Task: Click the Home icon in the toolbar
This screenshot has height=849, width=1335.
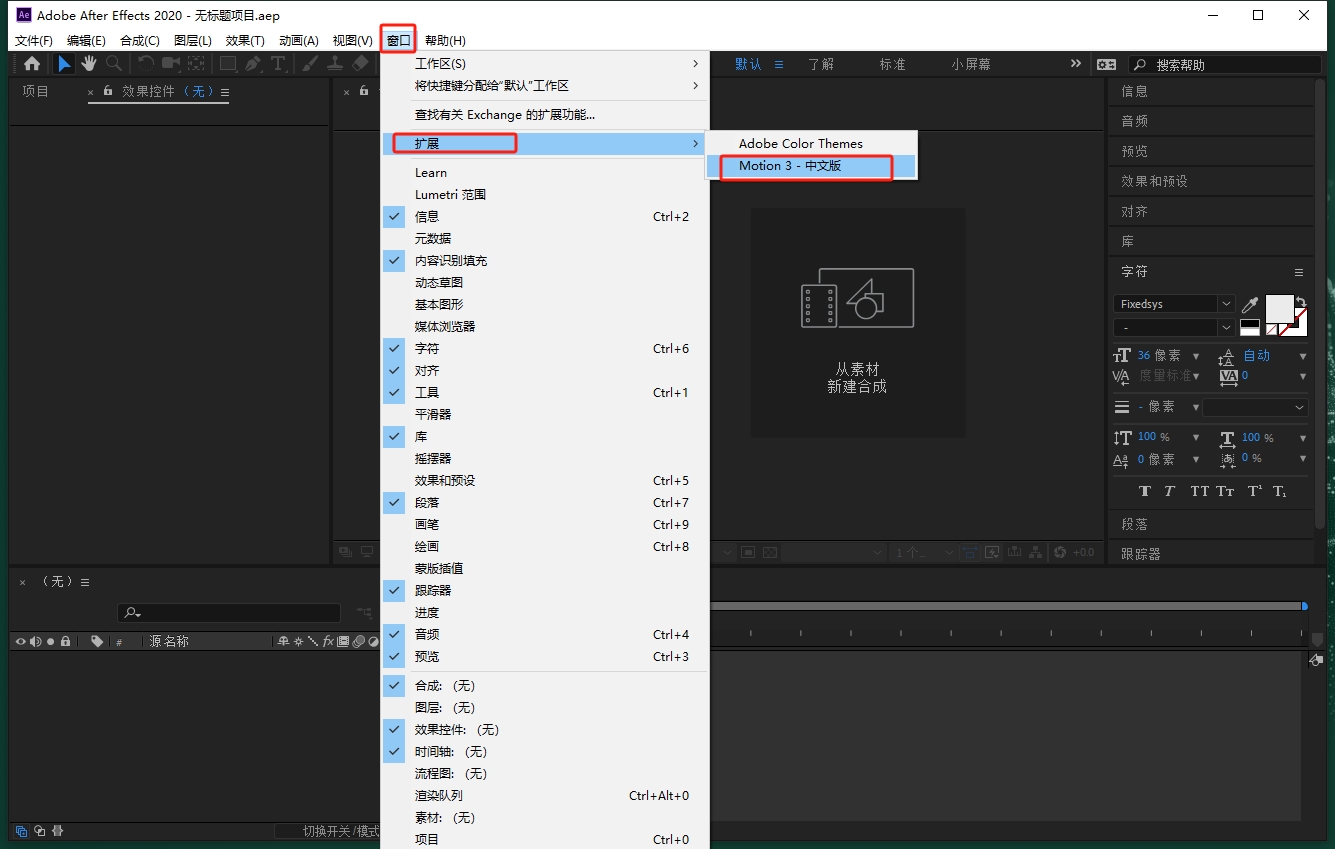Action: [x=32, y=64]
